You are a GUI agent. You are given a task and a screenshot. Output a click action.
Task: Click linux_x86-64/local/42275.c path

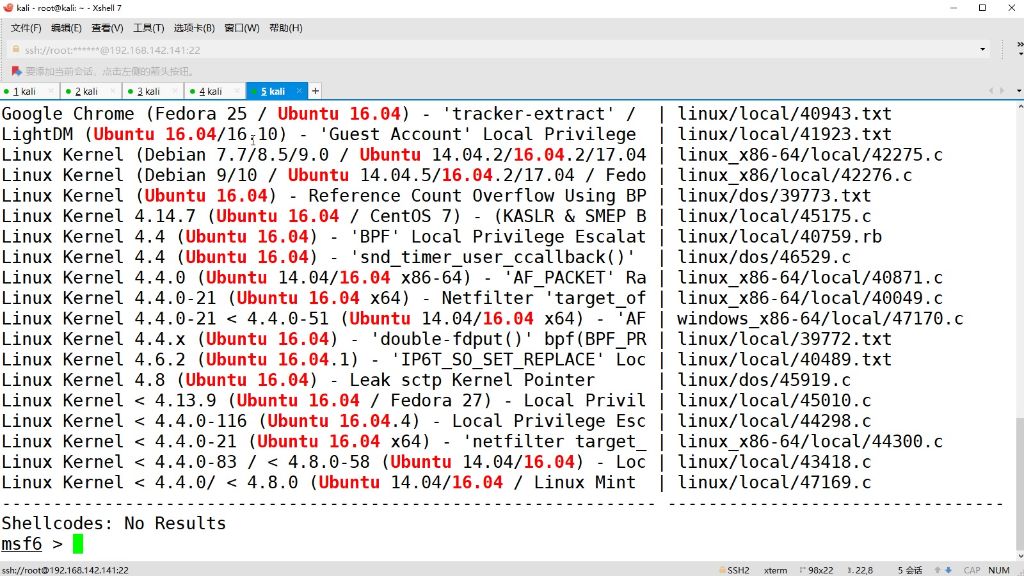click(810, 155)
